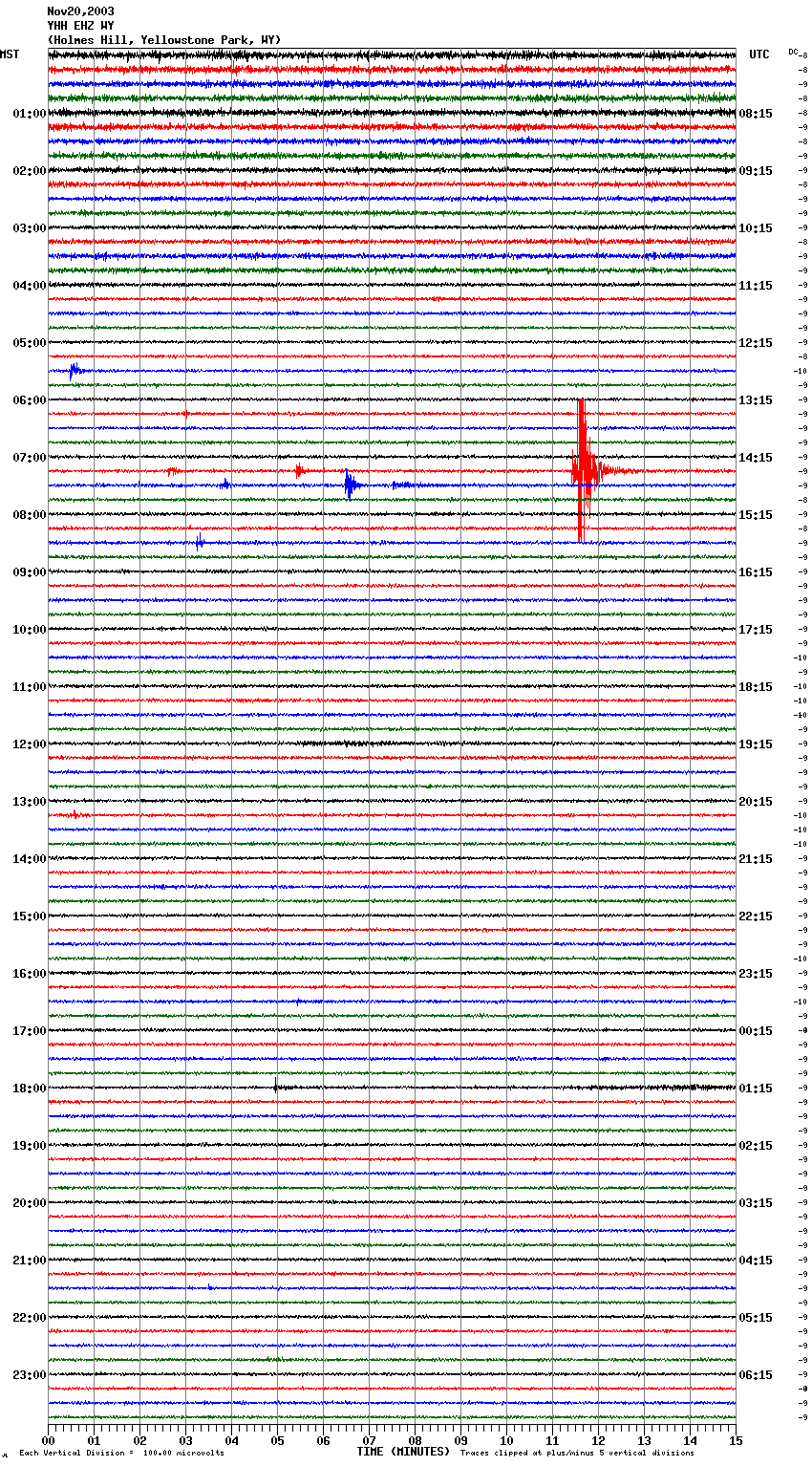
Task: Click the traces clipped footnote text
Action: (x=577, y=1453)
